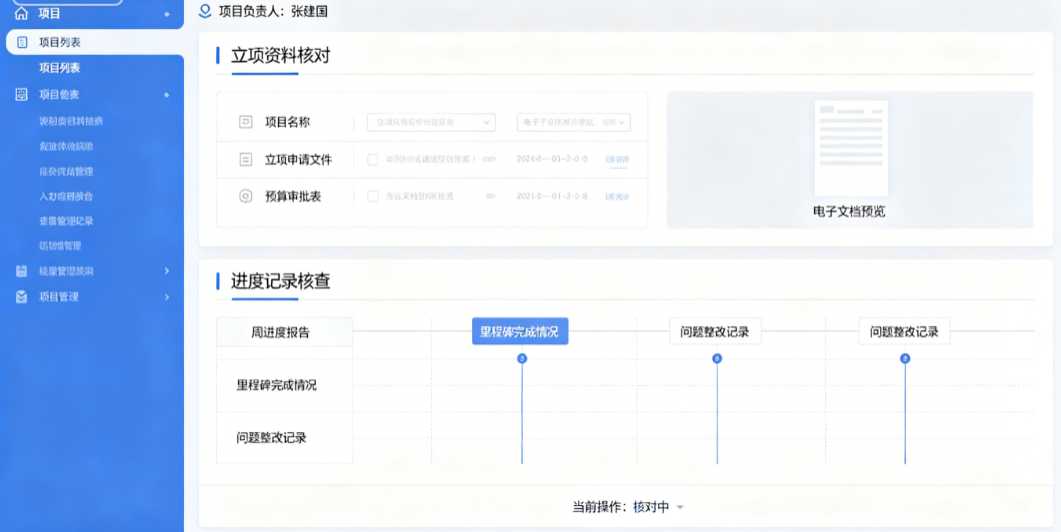Select the blue 里程碑完成情况 tab

(x=520, y=332)
